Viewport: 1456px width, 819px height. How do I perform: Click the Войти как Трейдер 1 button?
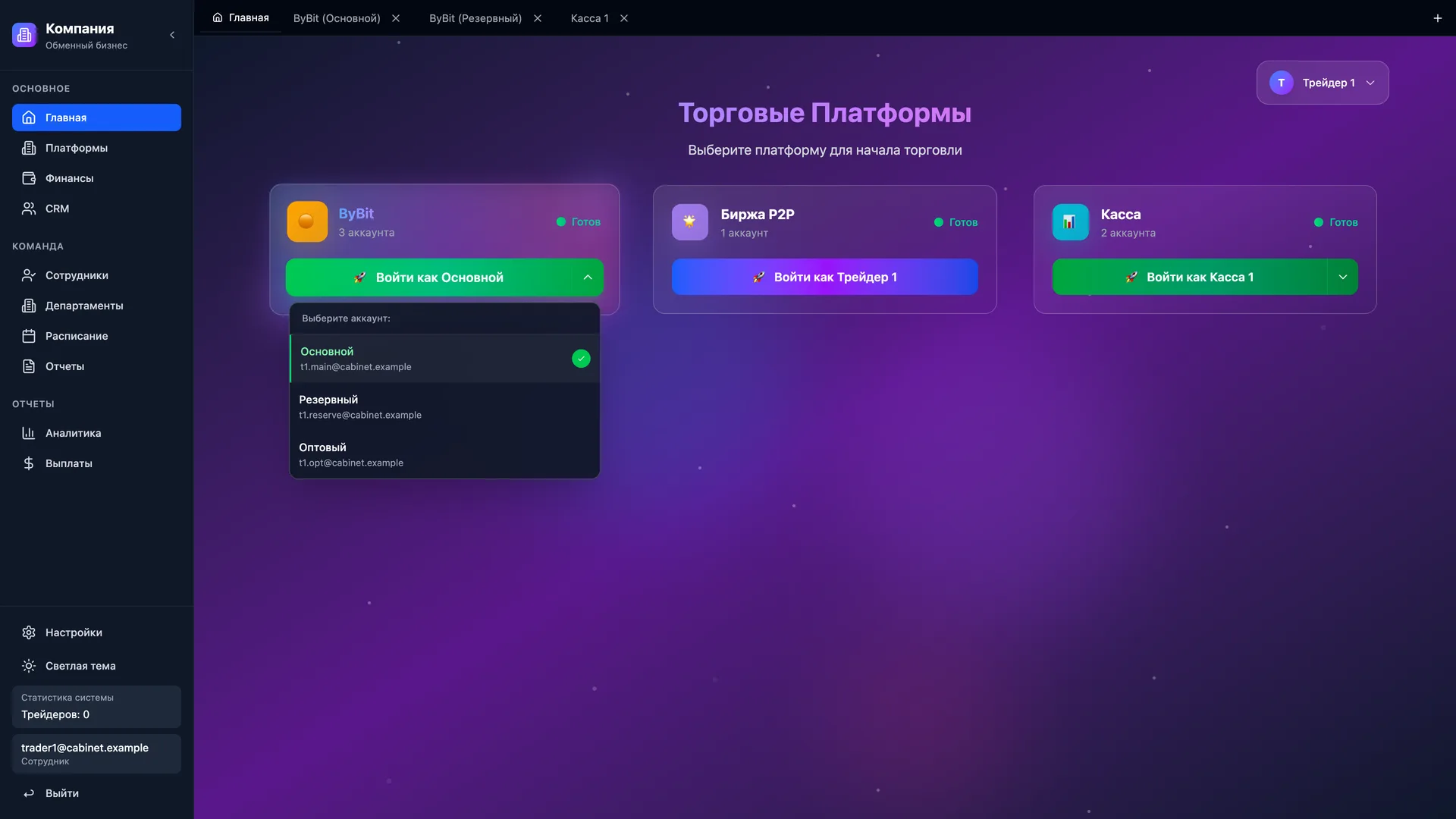tap(824, 277)
